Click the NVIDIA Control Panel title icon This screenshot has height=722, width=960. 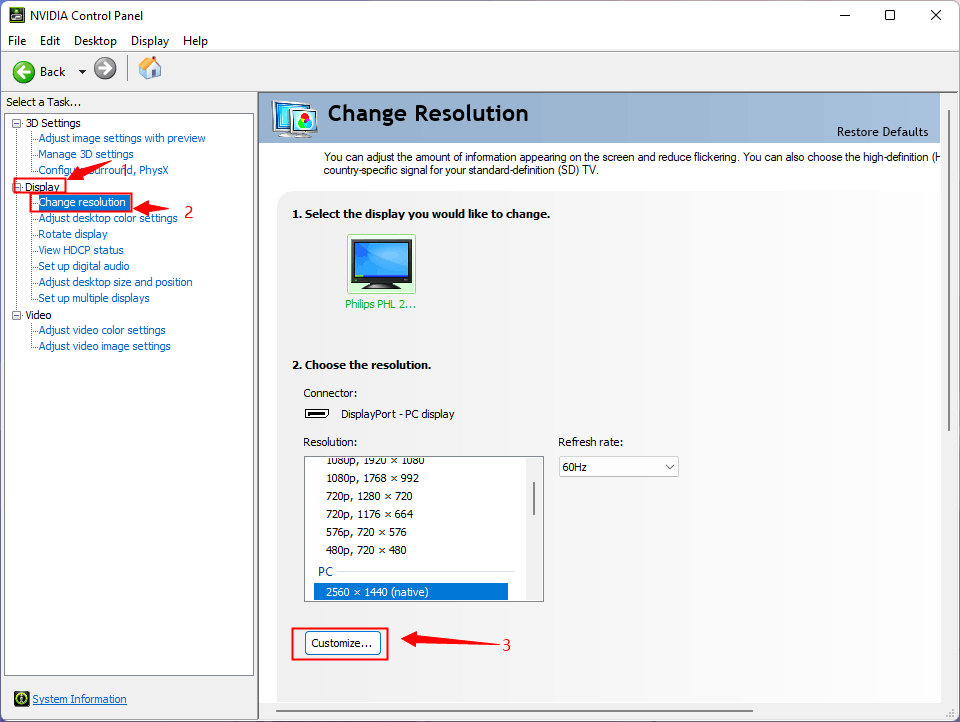tap(17, 15)
